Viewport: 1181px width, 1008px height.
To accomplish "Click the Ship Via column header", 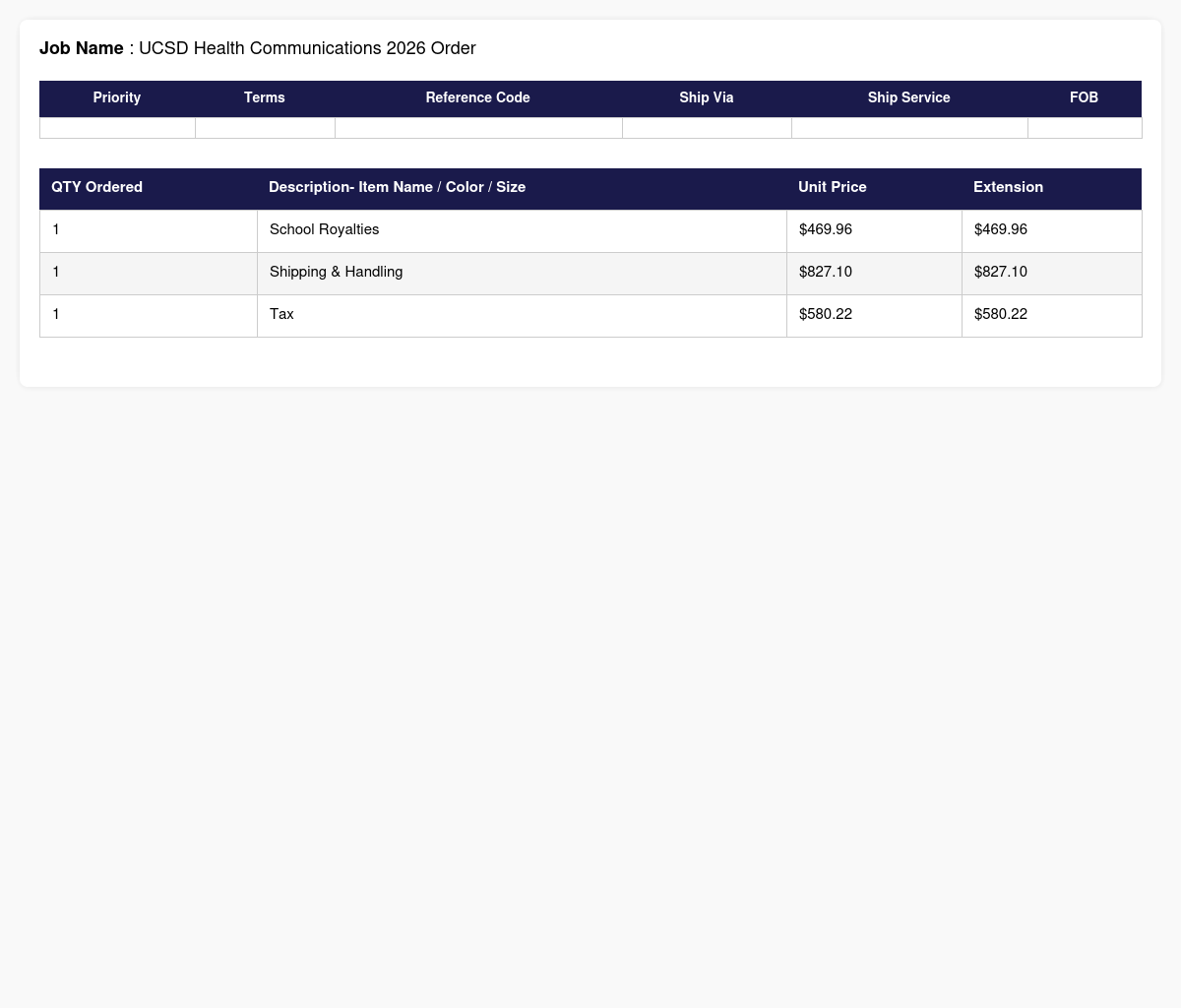I will pyautogui.click(x=707, y=98).
